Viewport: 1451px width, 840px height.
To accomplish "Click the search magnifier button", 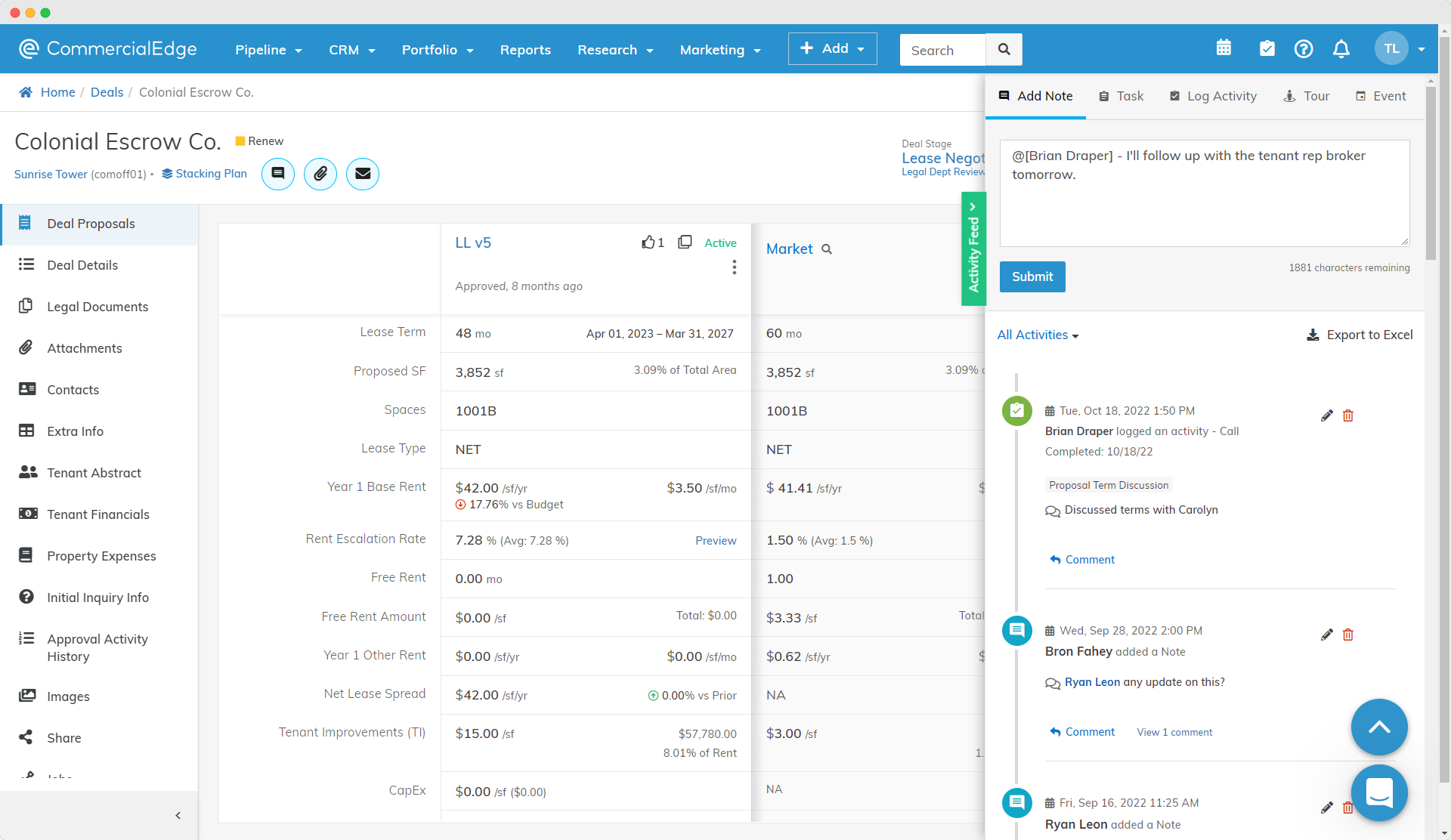I will click(1004, 49).
